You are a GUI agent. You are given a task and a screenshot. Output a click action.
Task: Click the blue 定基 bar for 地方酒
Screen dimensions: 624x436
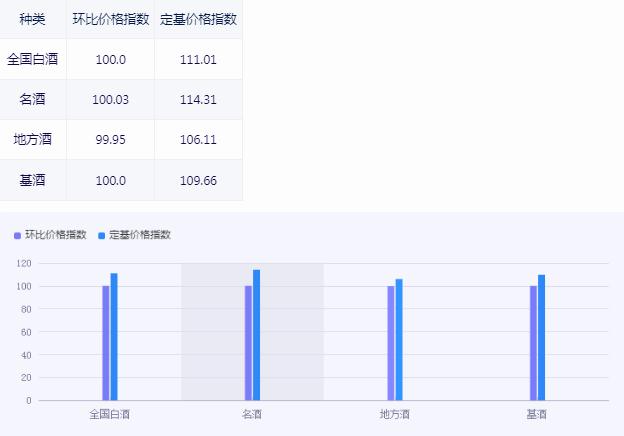click(x=399, y=340)
